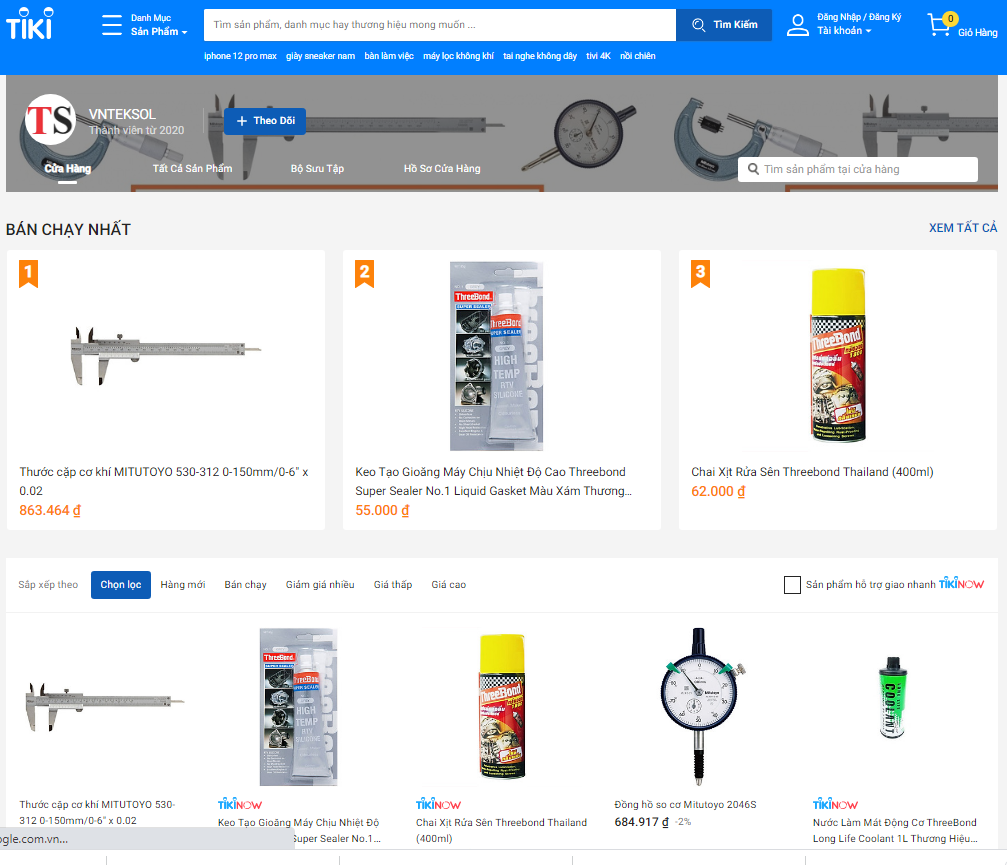Click the TikiNOW logo beside fast delivery filter

click(x=961, y=584)
